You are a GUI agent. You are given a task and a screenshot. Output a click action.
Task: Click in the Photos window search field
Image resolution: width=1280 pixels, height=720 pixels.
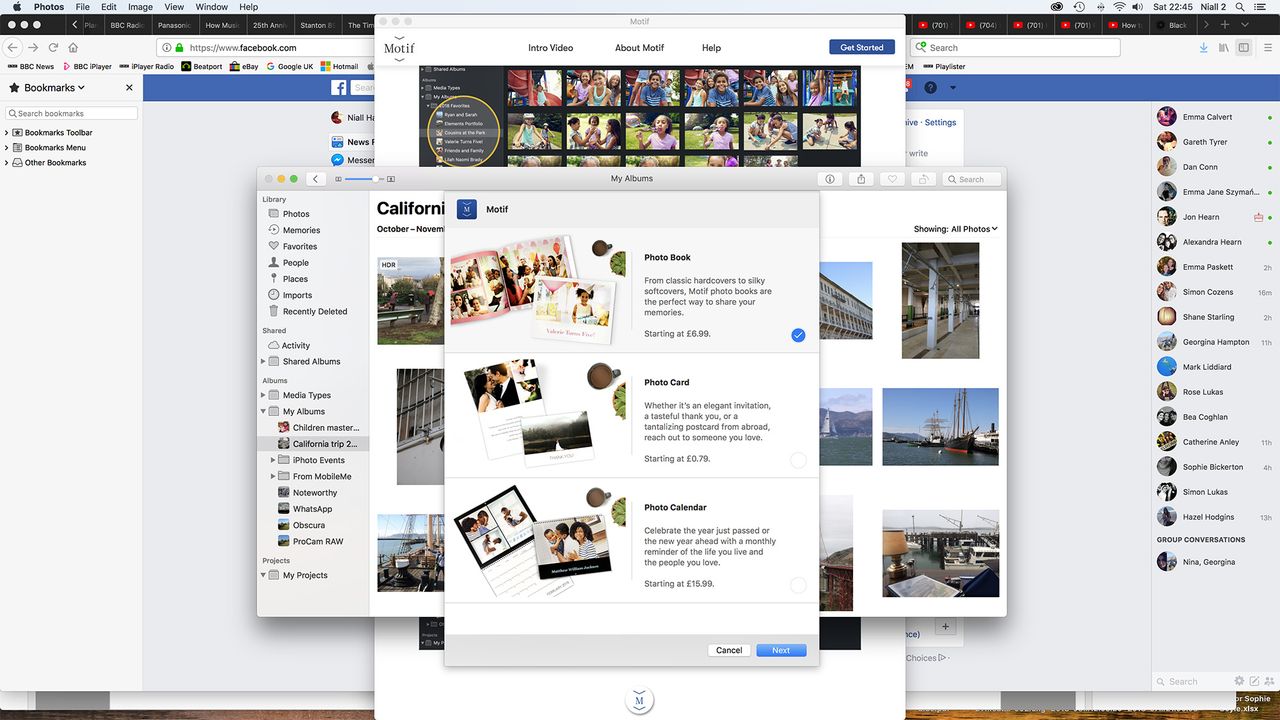(x=971, y=179)
